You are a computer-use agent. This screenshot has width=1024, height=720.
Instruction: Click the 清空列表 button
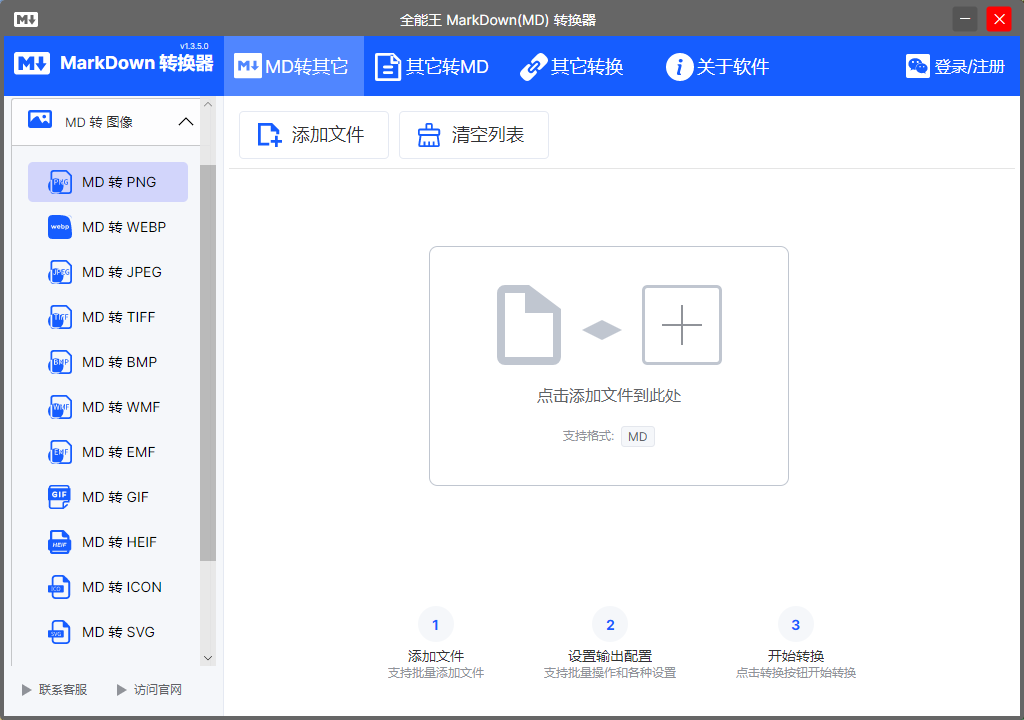click(x=473, y=135)
